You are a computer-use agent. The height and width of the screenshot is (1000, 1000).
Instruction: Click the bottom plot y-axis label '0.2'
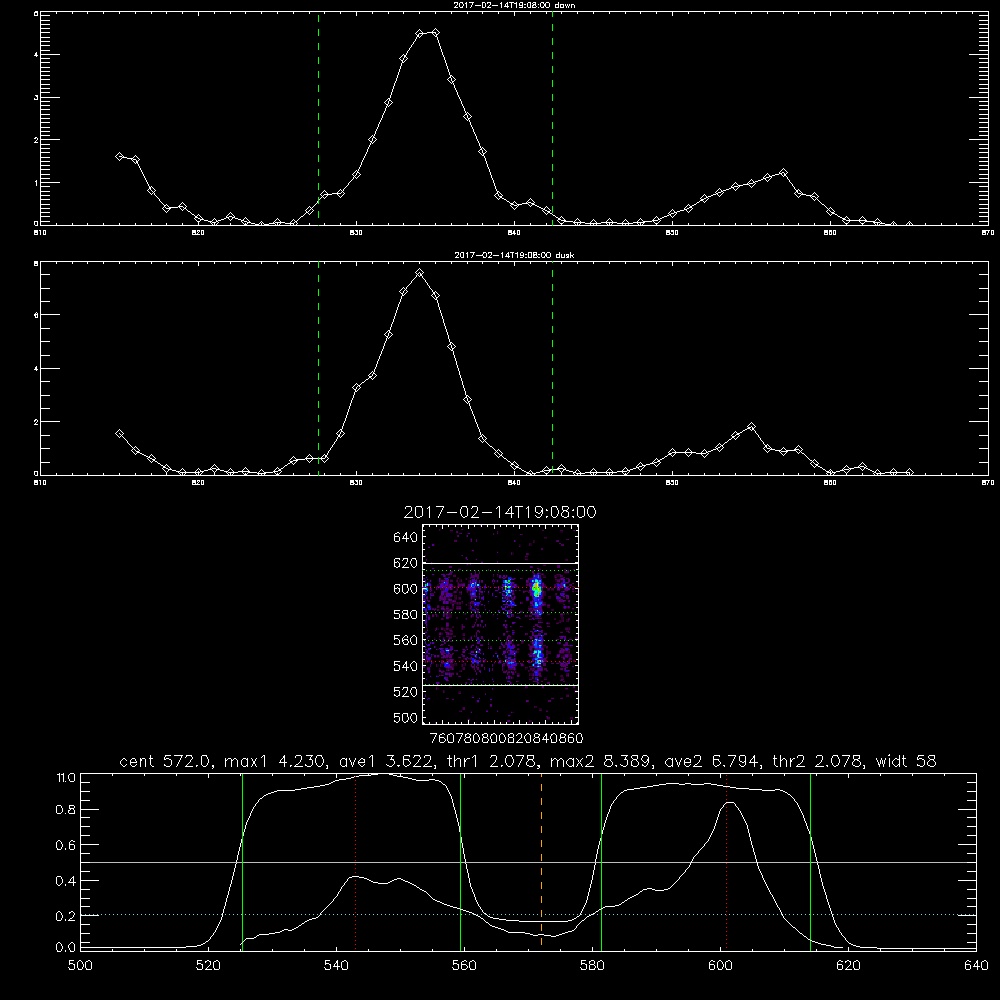pyautogui.click(x=66, y=916)
